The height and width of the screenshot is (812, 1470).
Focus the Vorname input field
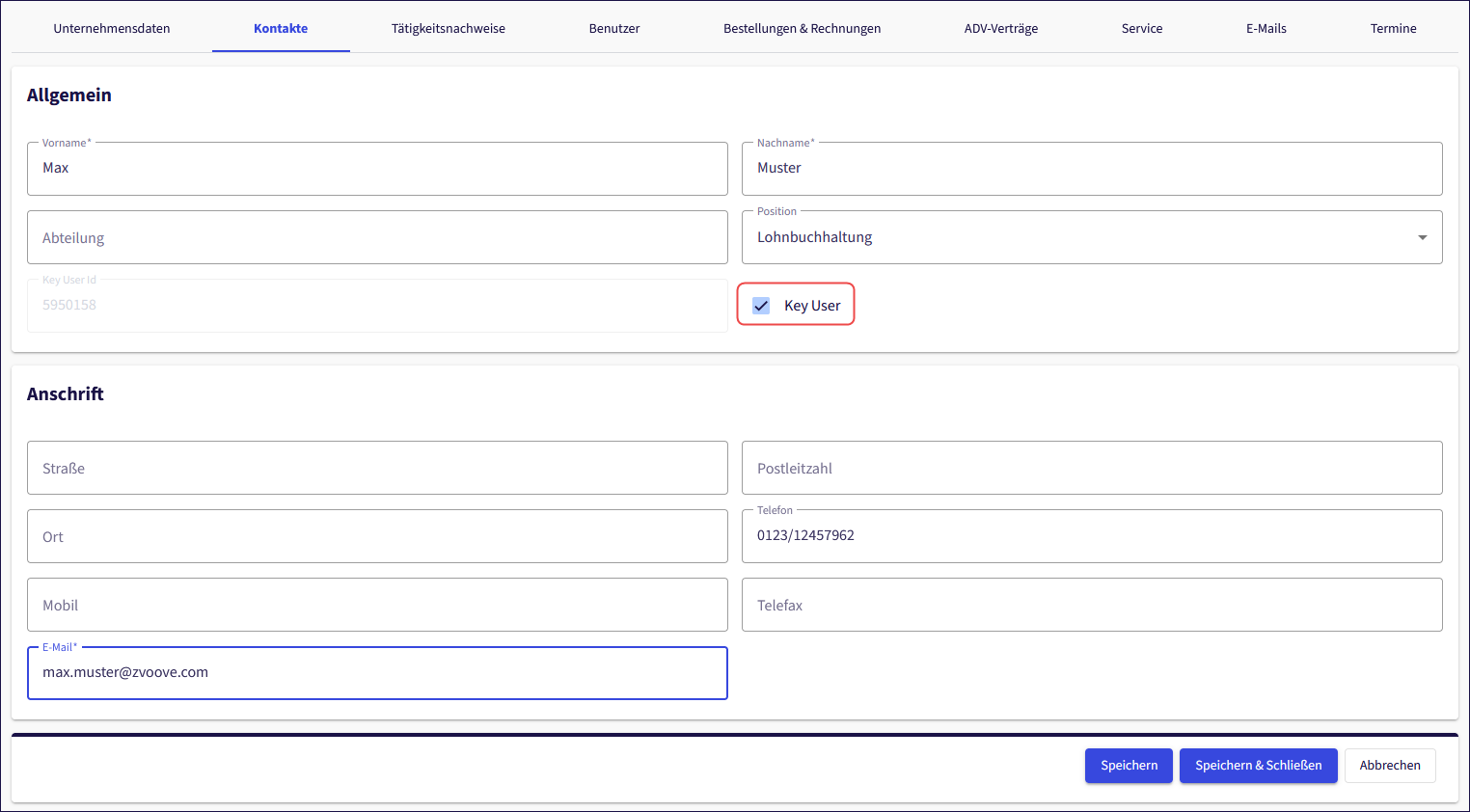point(377,169)
